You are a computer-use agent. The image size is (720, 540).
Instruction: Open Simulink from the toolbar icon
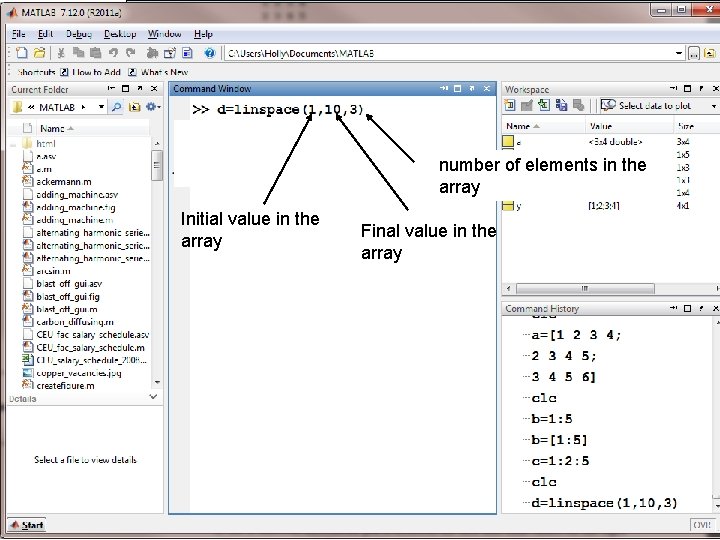pyautogui.click(x=152, y=53)
